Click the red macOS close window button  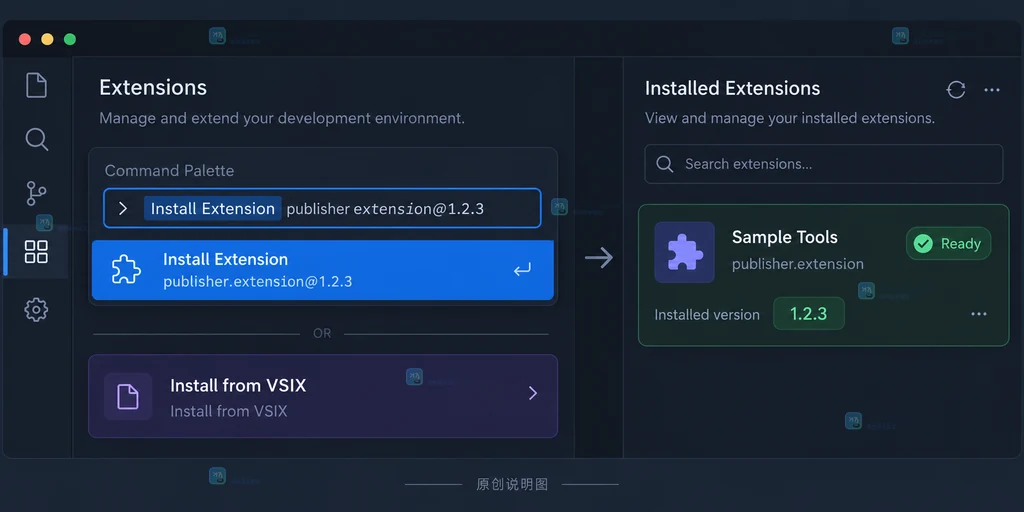pyautogui.click(x=25, y=39)
